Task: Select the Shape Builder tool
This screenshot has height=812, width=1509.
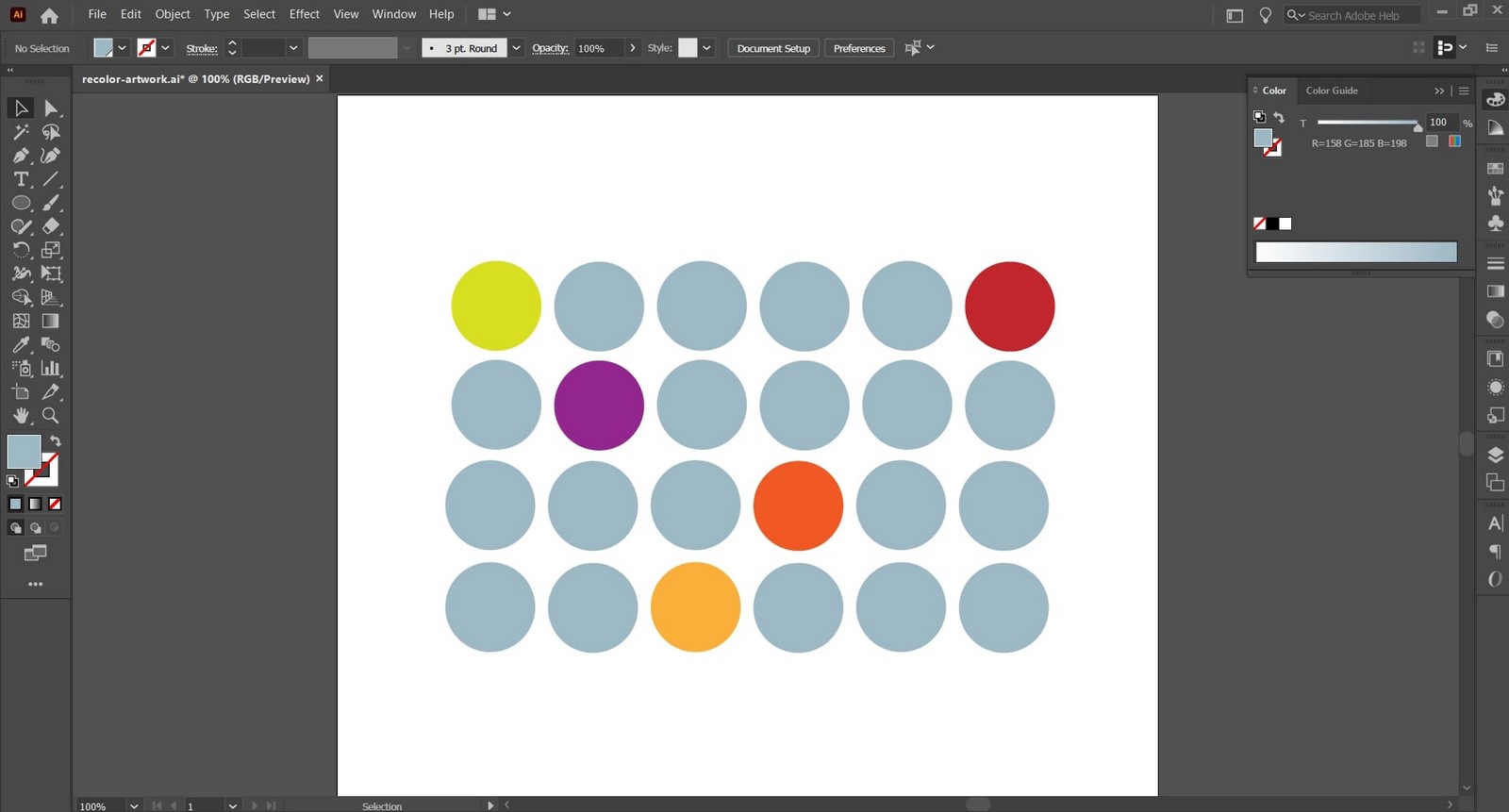Action: point(21,297)
